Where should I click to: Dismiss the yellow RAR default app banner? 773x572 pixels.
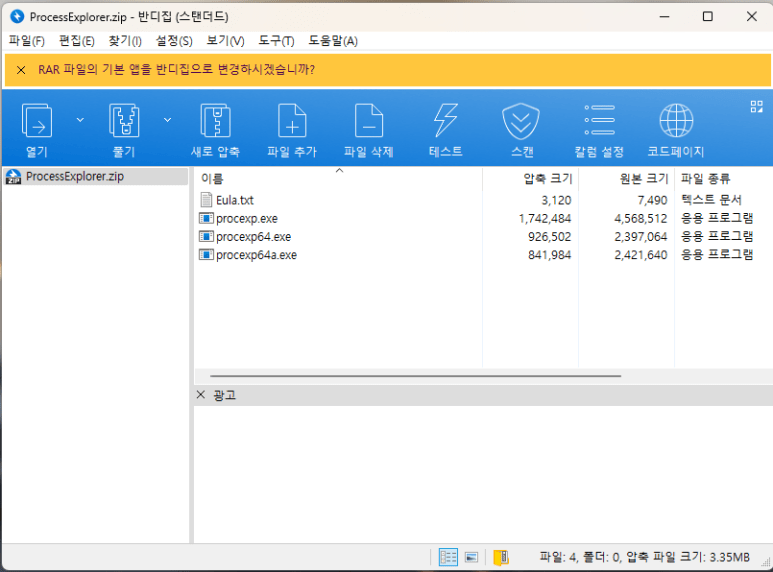[21, 70]
